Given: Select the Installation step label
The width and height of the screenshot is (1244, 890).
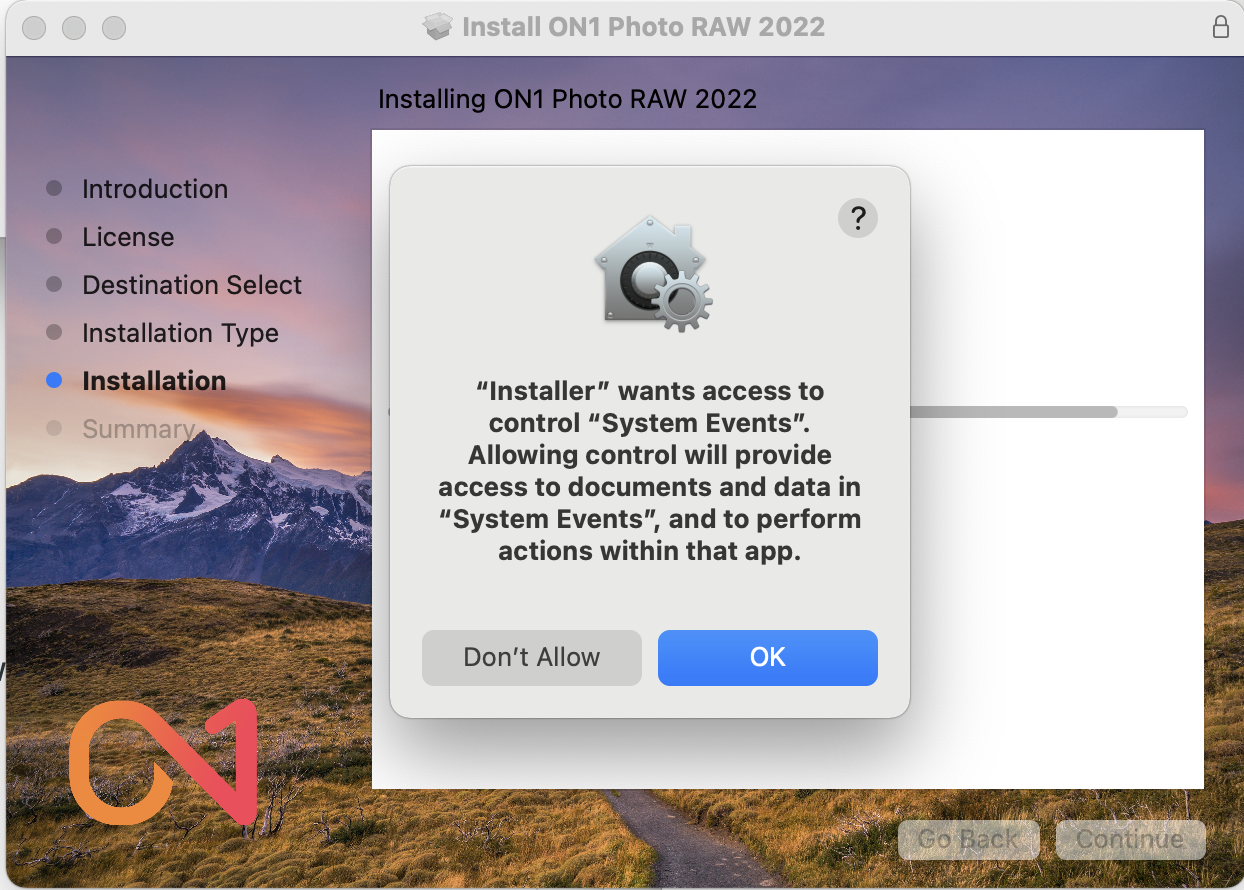Looking at the screenshot, I should tap(154, 381).
